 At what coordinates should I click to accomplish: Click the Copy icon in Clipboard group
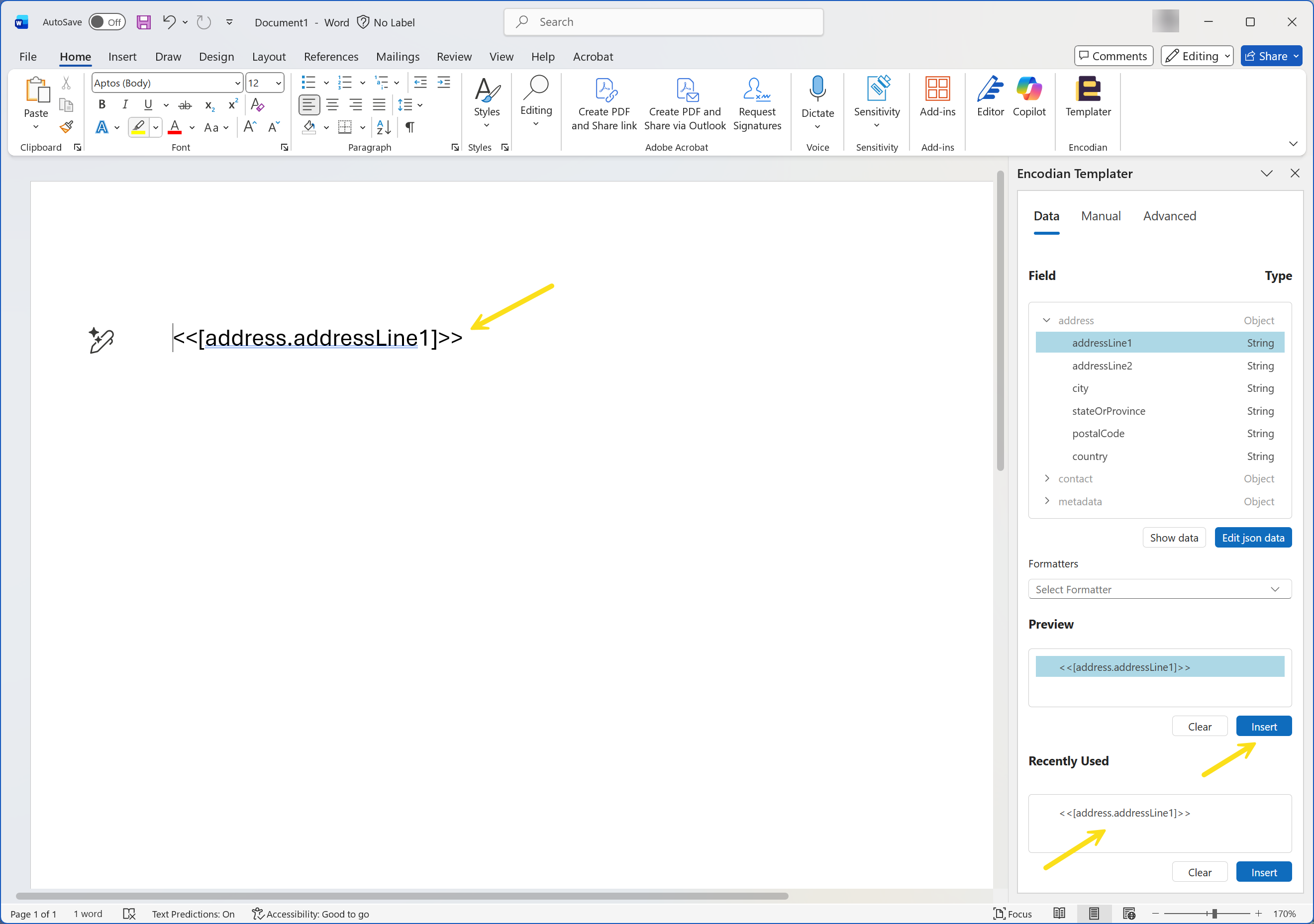click(x=66, y=105)
